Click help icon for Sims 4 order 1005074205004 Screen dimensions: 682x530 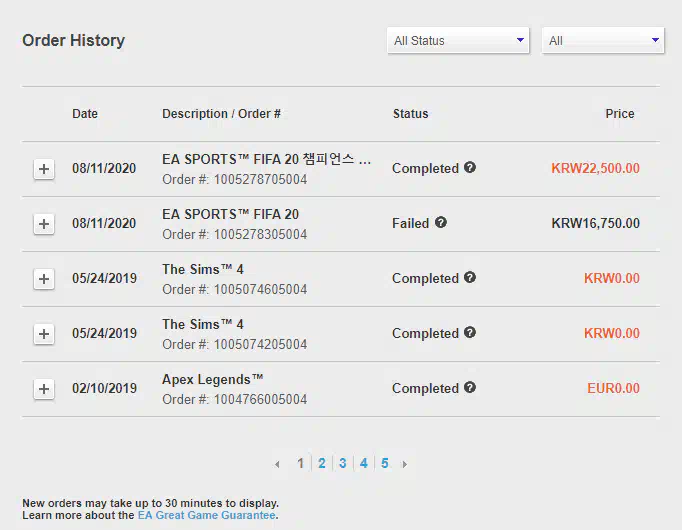(470, 332)
